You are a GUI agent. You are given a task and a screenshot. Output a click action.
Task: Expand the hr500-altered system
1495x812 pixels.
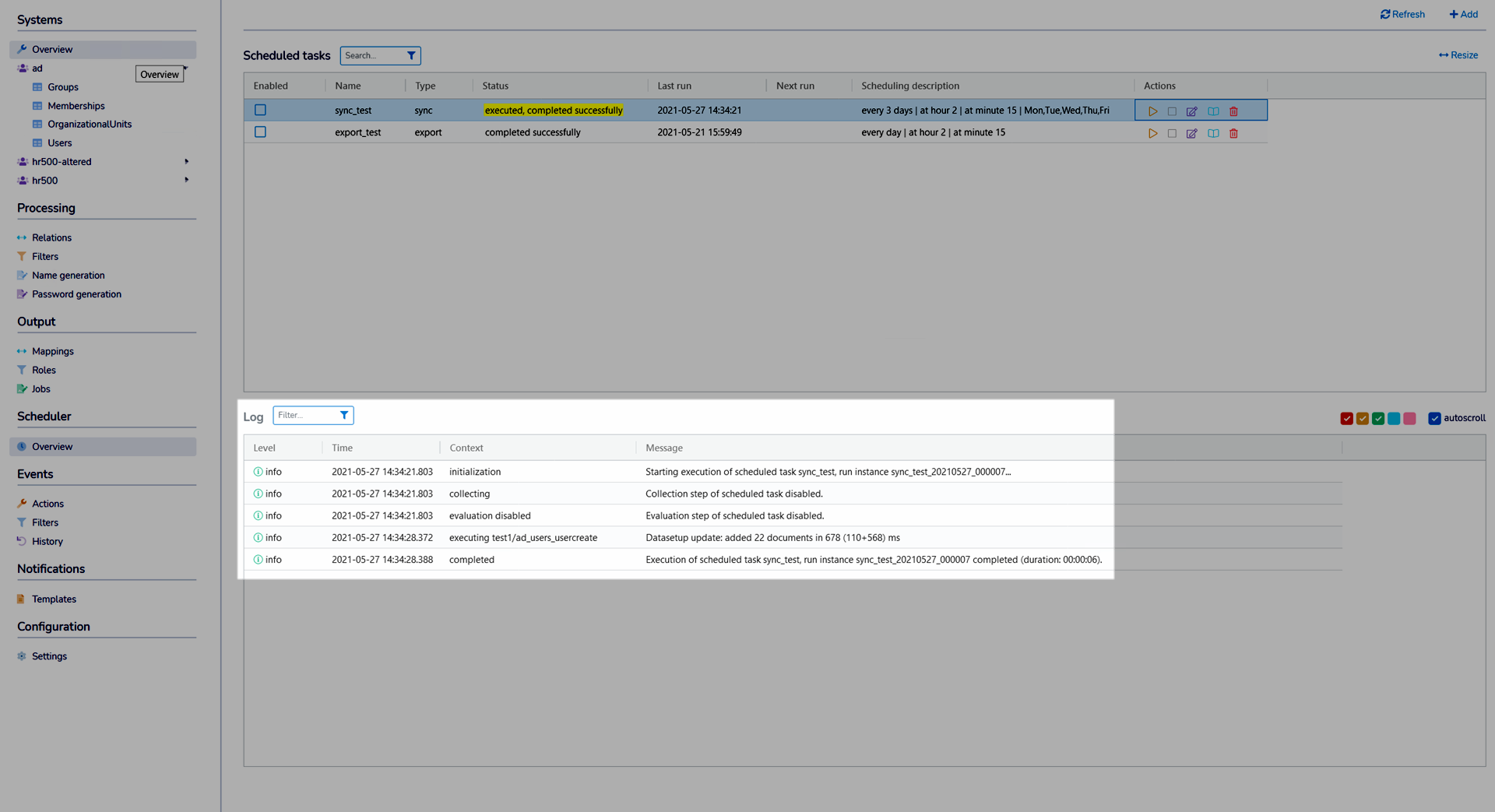186,162
